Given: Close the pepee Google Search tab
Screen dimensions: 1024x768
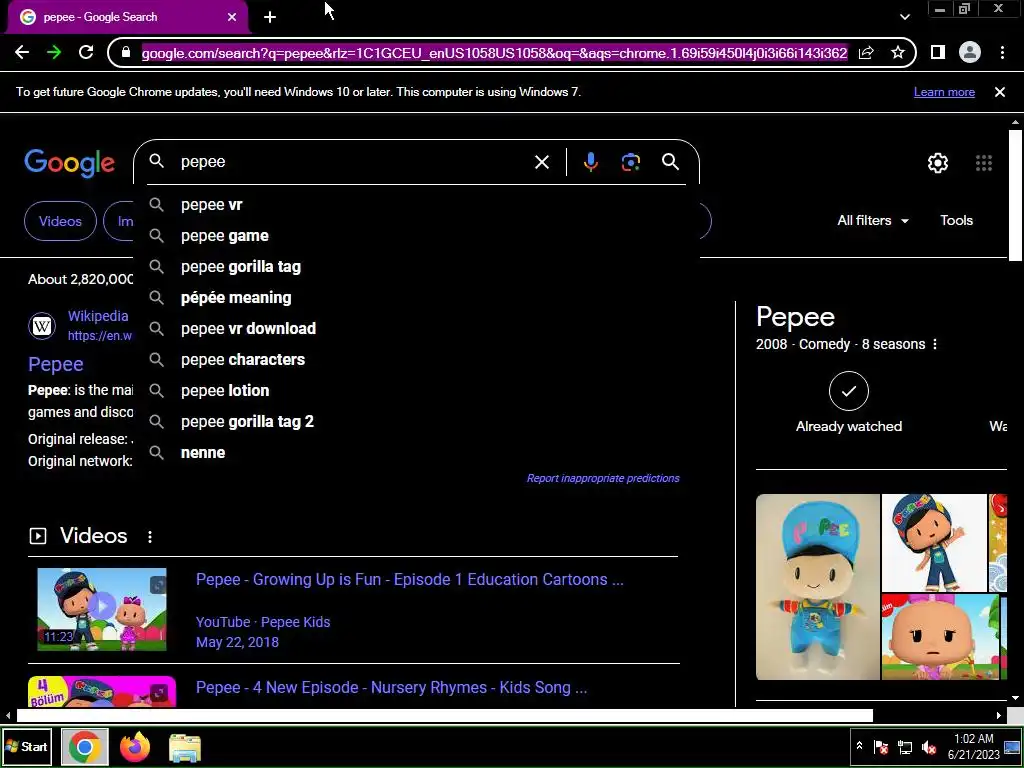Looking at the screenshot, I should 232,17.
